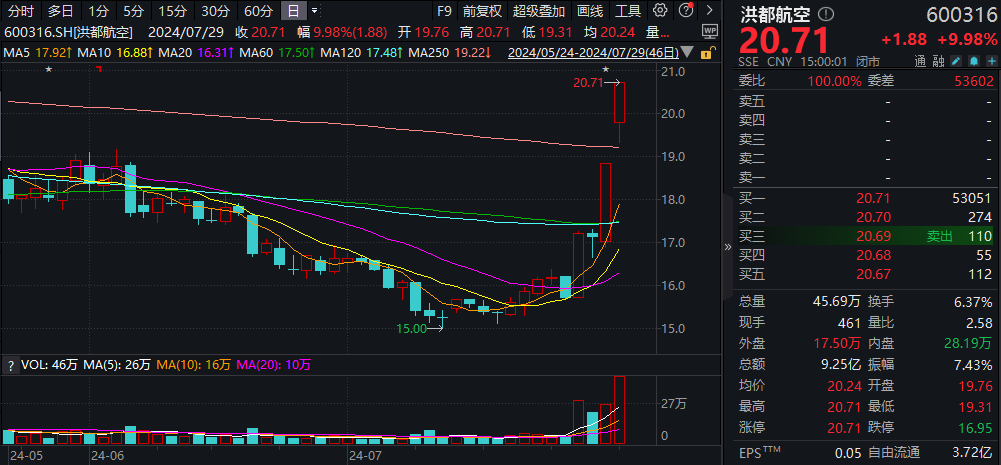Switch to 分时 intraday tab
The image size is (1001, 465).
tap(21, 12)
